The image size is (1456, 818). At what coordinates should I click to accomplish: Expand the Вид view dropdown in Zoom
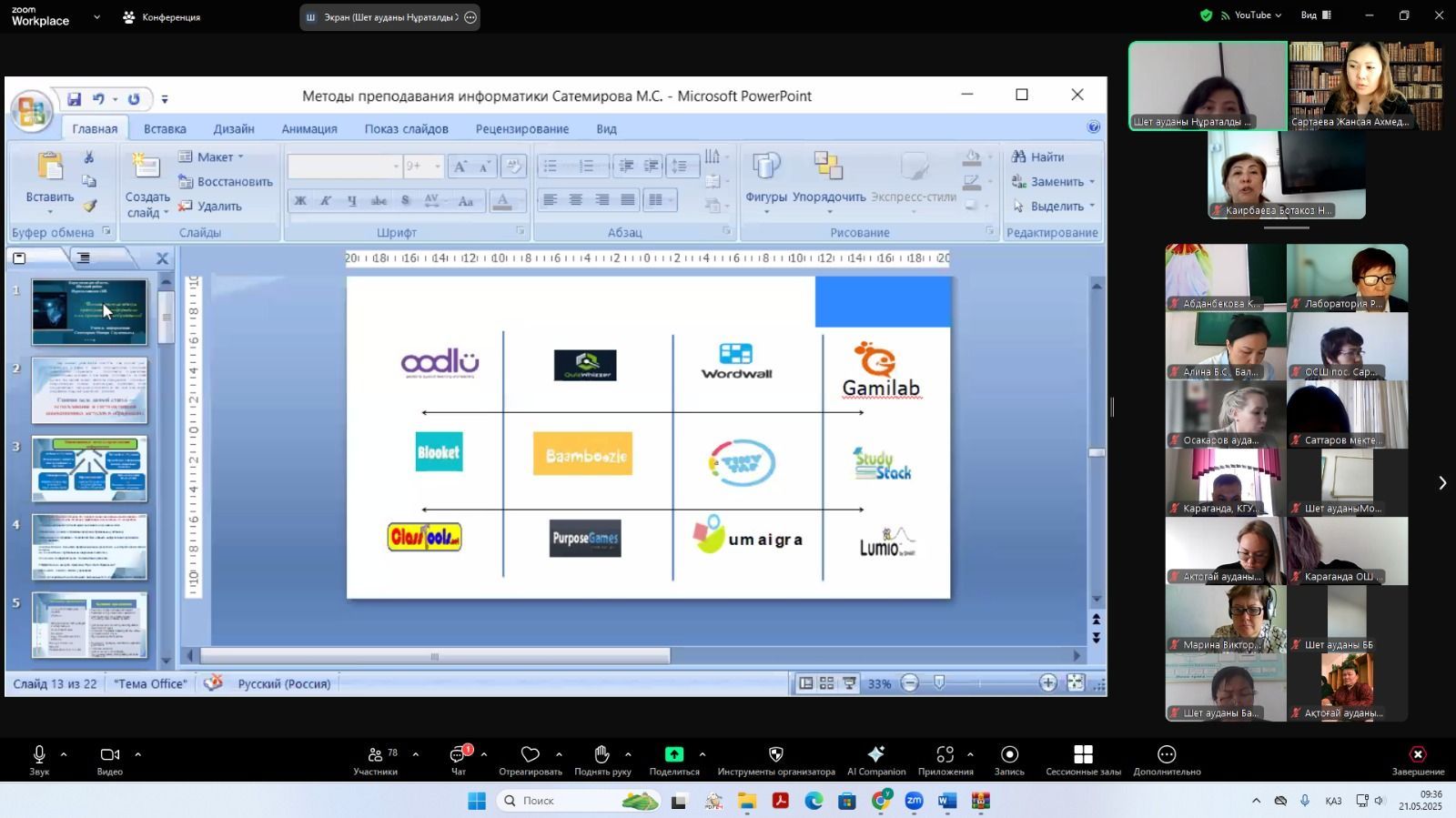[1315, 15]
